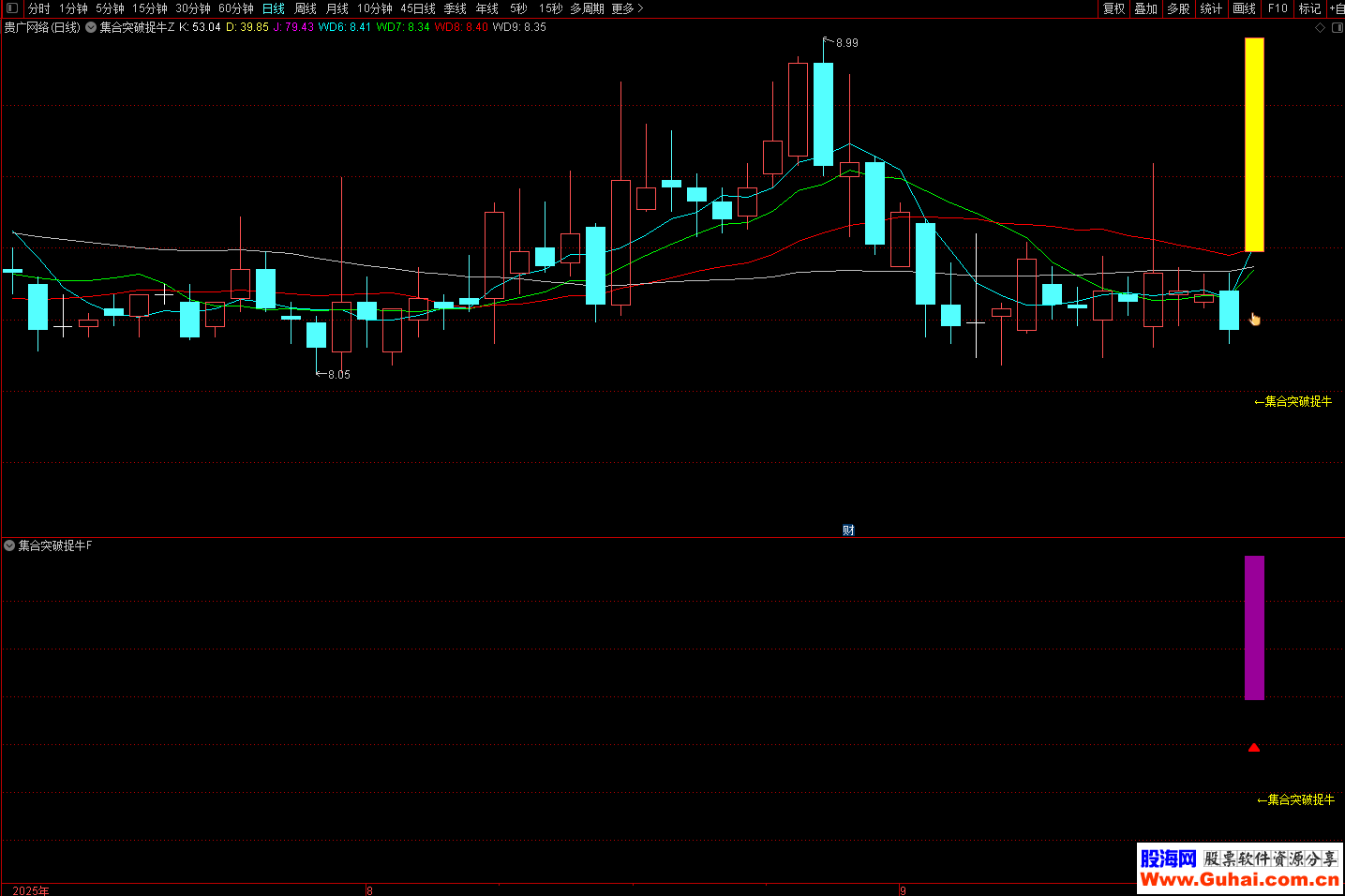Image resolution: width=1345 pixels, height=896 pixels.
Task: Select the 5分钟 period tab
Action: click(110, 8)
